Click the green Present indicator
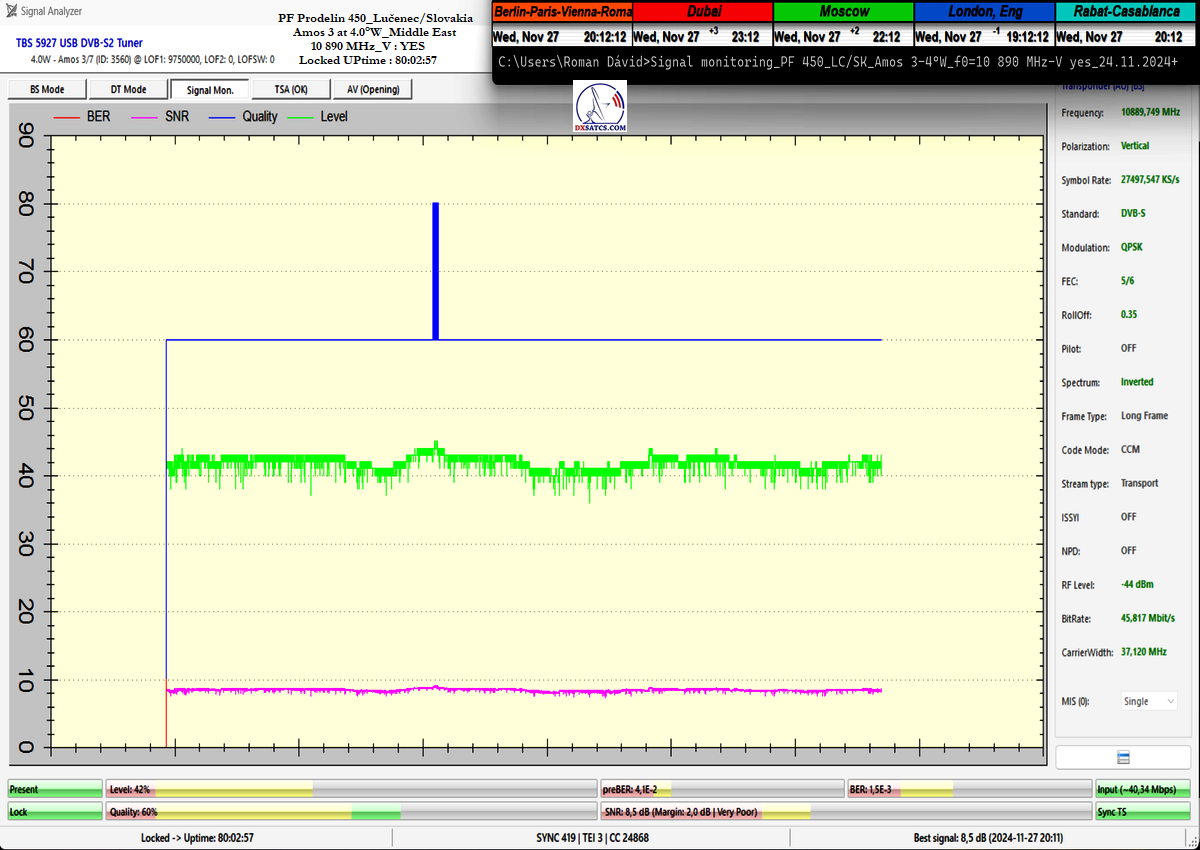Image resolution: width=1200 pixels, height=850 pixels. pos(55,789)
